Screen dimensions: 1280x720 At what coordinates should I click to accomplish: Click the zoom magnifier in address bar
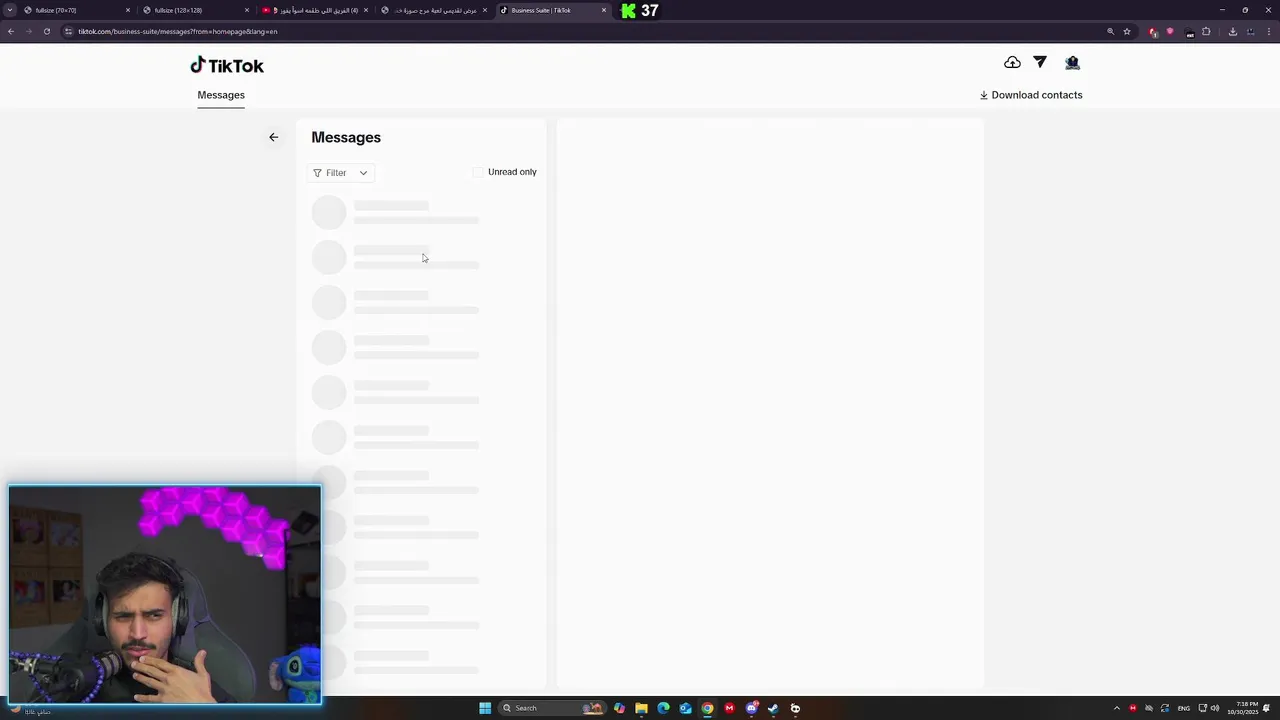click(1110, 31)
